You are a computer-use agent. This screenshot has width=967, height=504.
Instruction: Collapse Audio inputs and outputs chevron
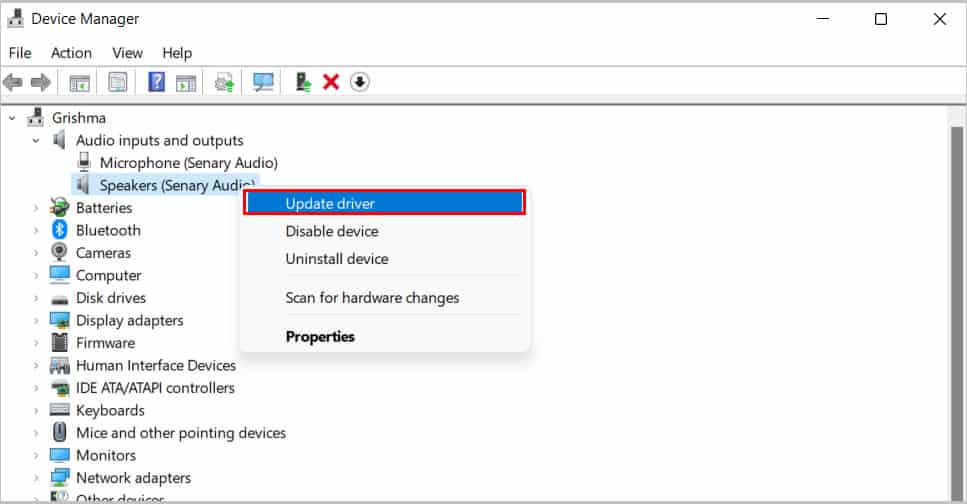tap(36, 141)
